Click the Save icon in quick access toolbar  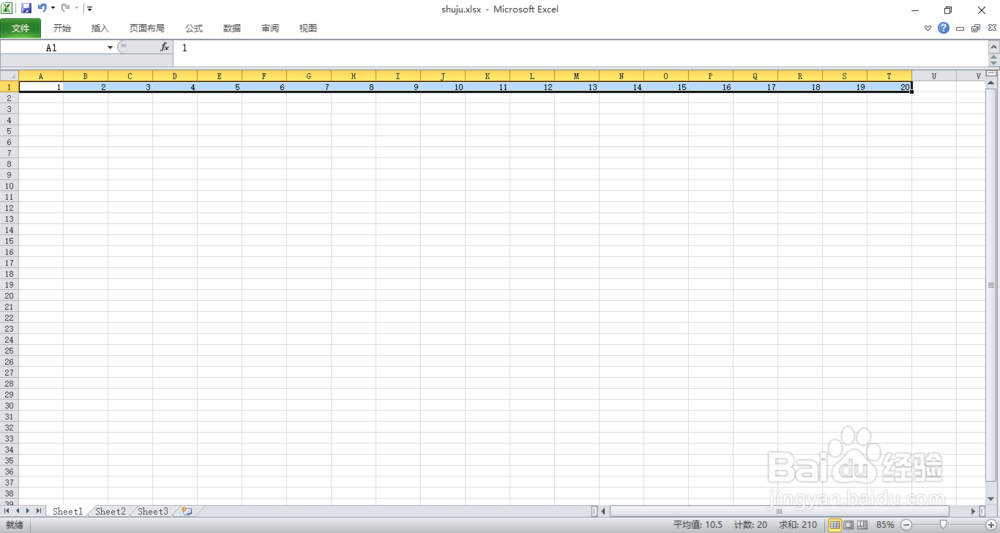[x=26, y=8]
